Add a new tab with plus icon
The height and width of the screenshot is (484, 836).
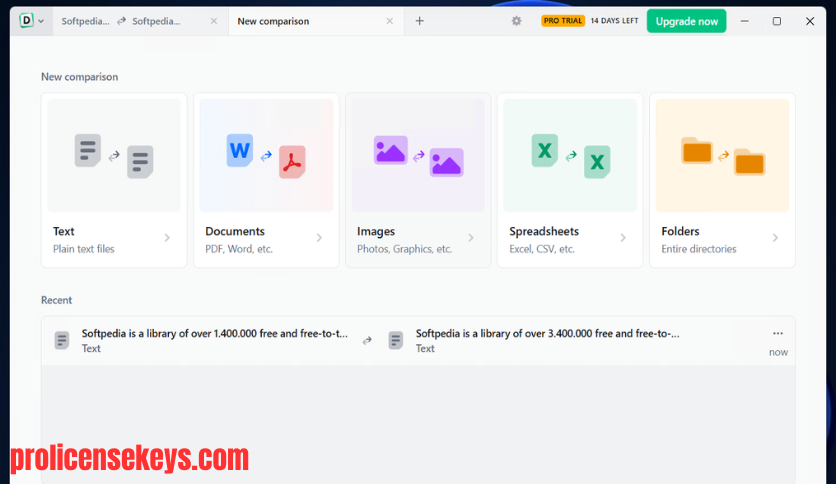coord(420,21)
